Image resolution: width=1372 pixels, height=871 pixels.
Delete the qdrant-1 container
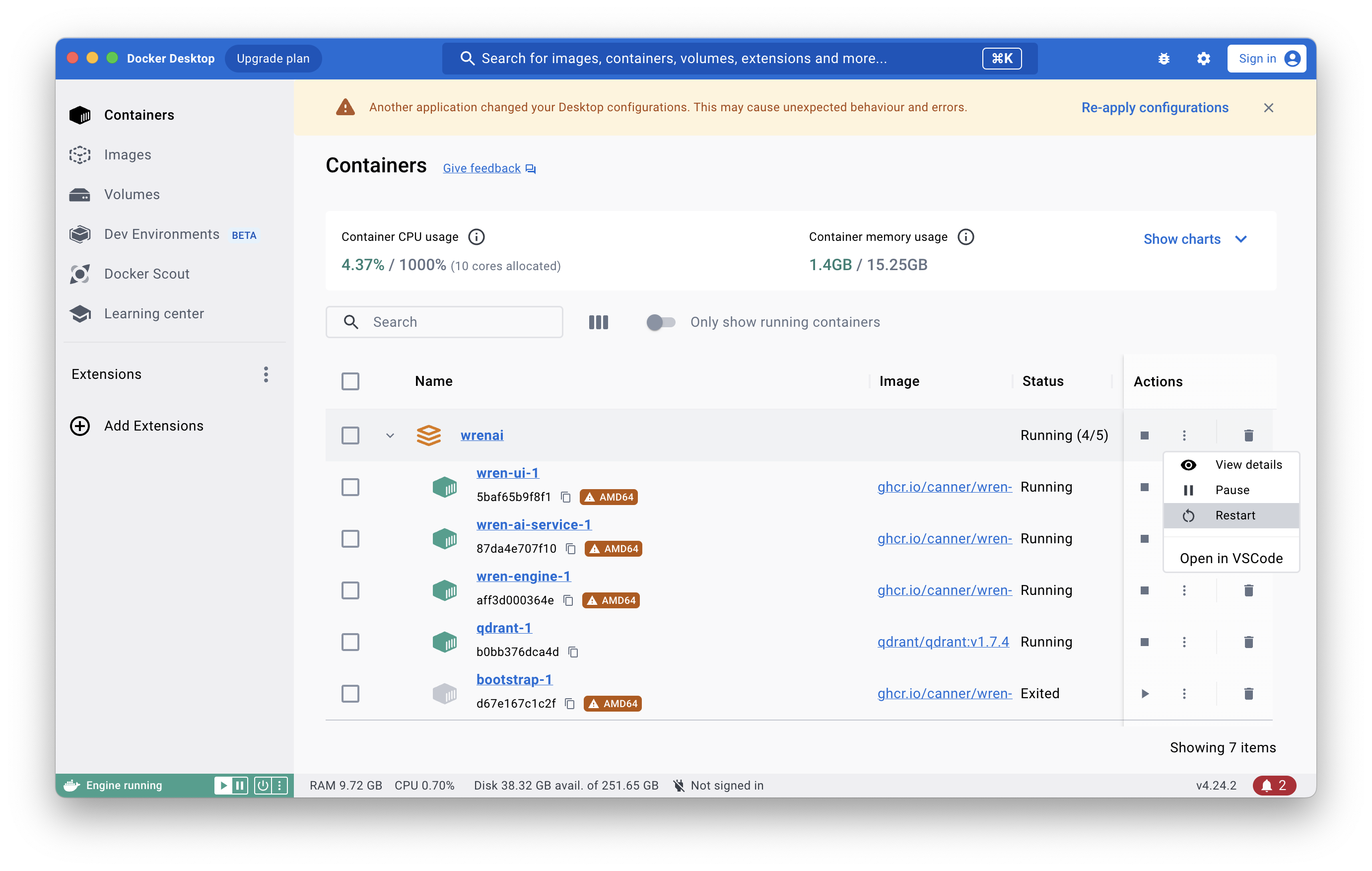tap(1248, 642)
